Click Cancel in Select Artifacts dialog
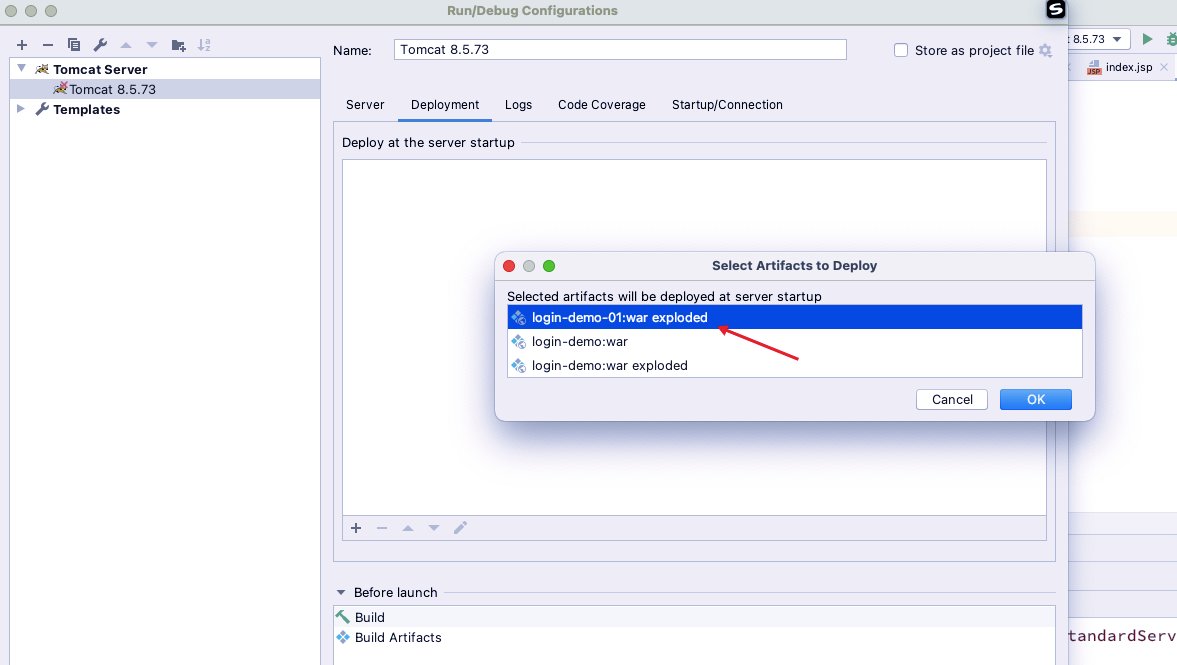 [952, 399]
